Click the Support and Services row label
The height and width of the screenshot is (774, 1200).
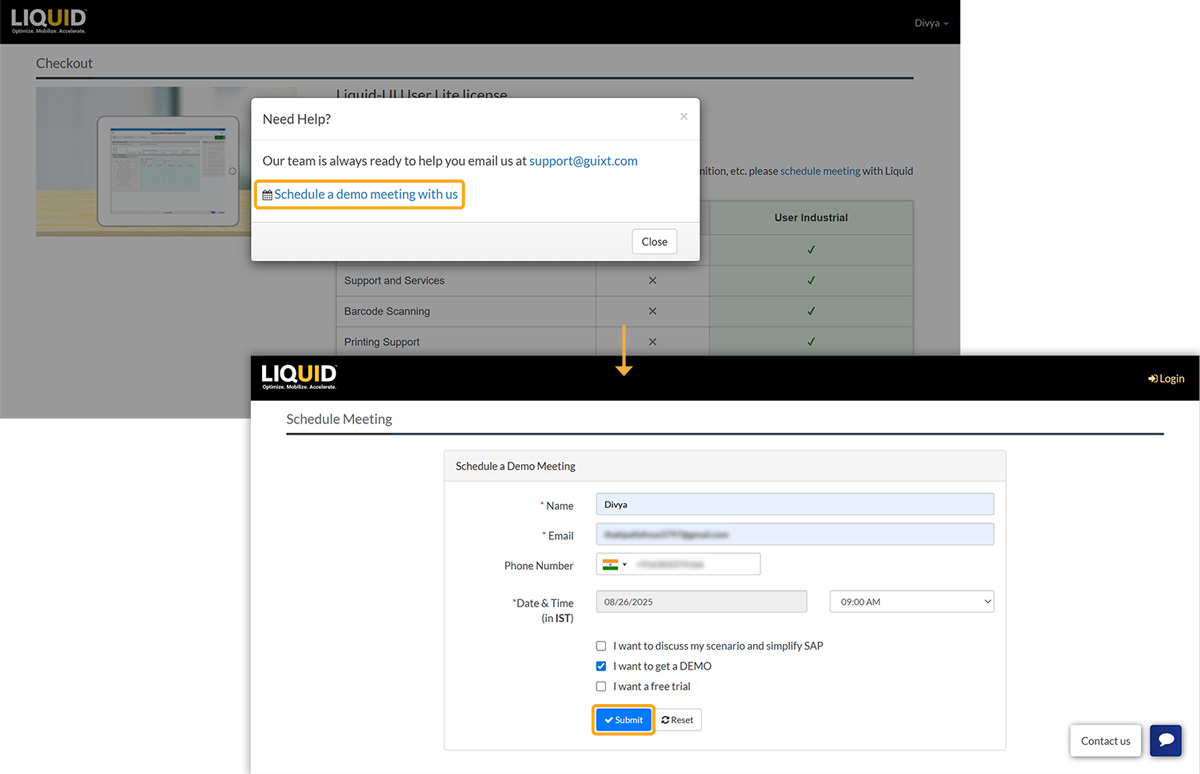394,280
